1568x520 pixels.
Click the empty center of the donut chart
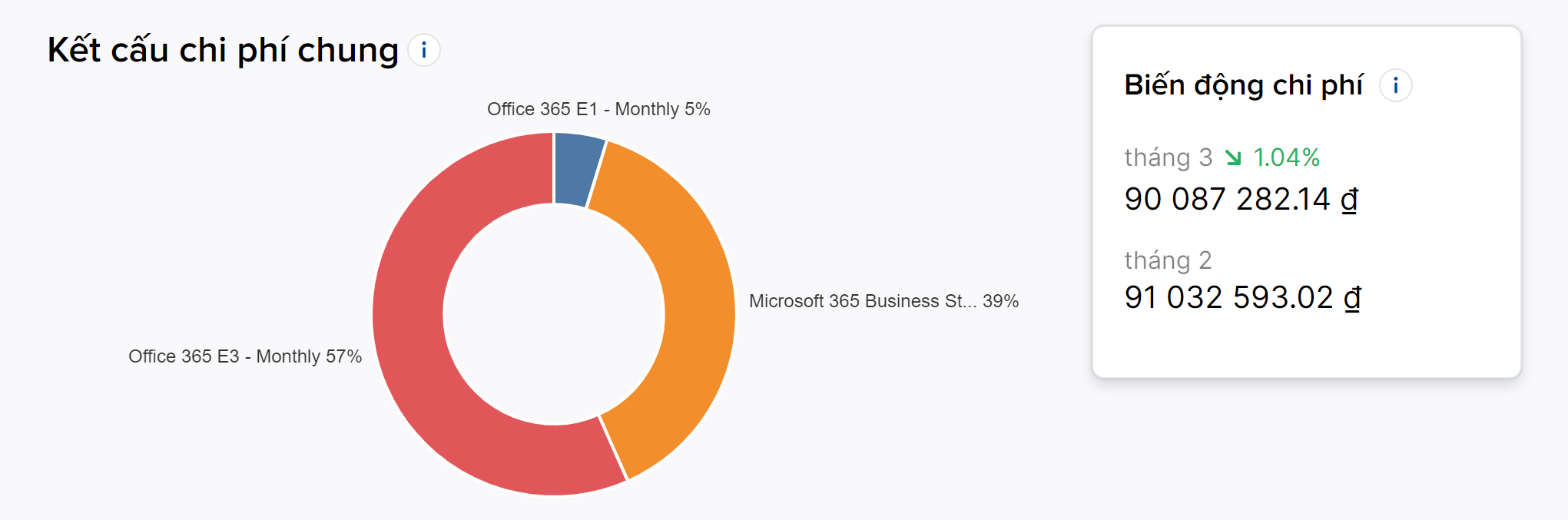[x=553, y=314]
